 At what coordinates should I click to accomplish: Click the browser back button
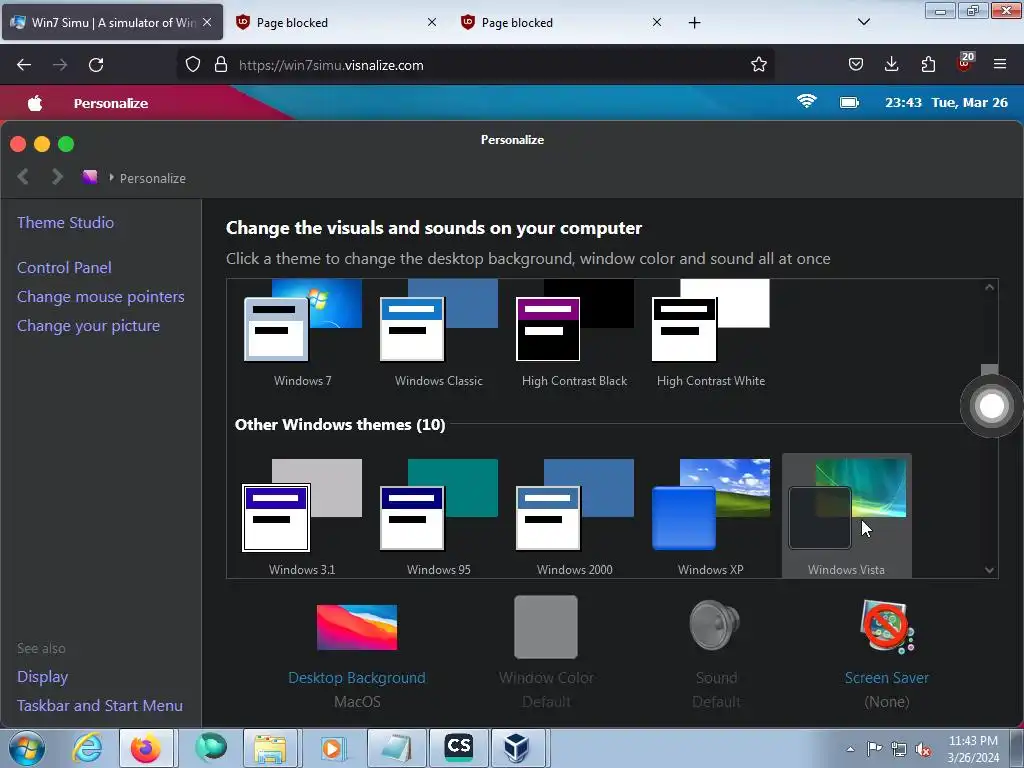pos(24,65)
